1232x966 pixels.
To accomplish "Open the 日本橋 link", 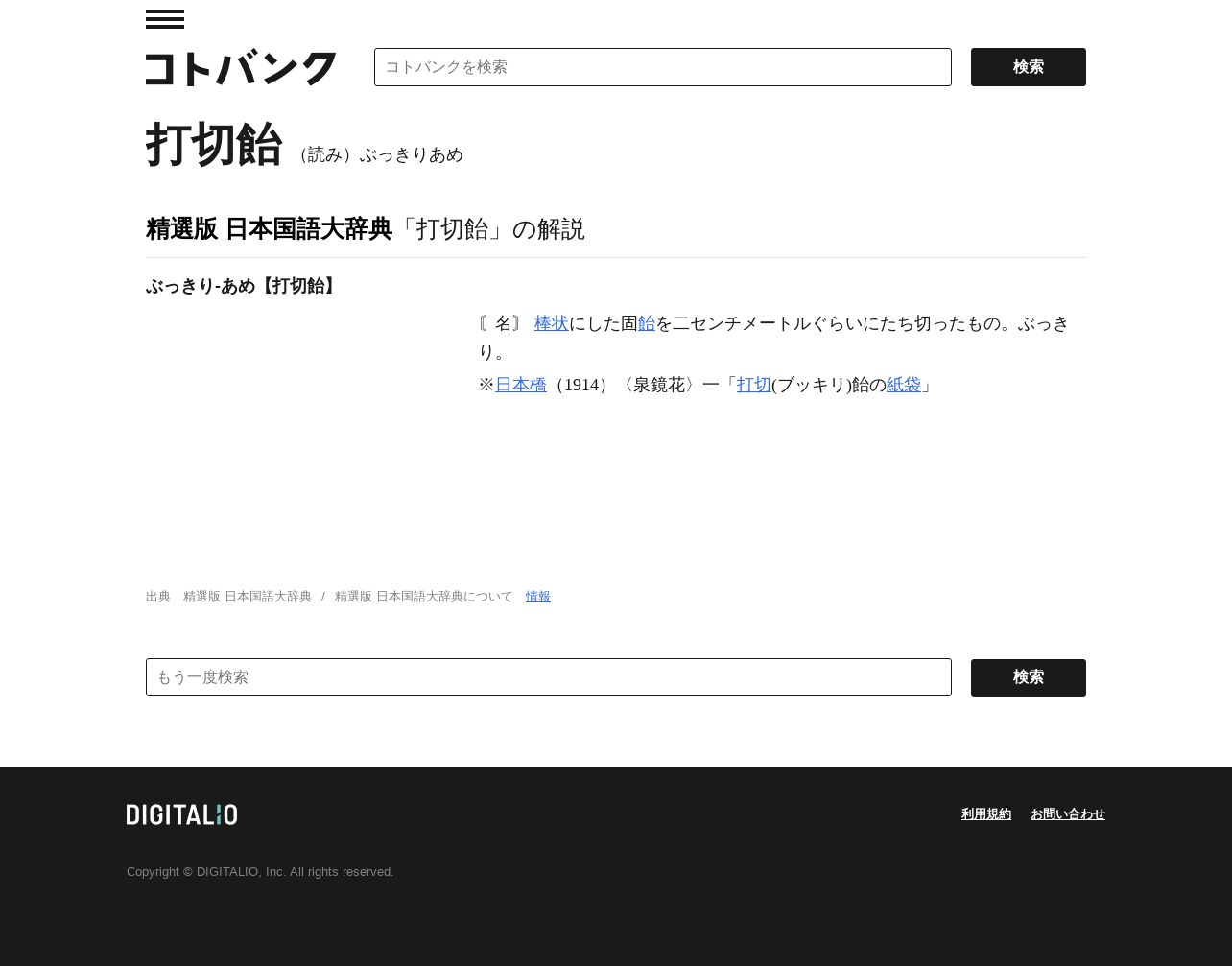I will click(521, 385).
